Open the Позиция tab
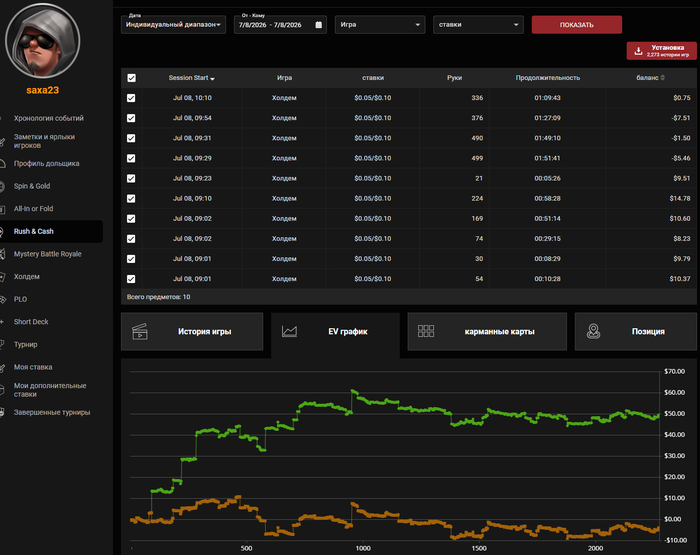Image resolution: width=700 pixels, height=555 pixels. pos(636,331)
